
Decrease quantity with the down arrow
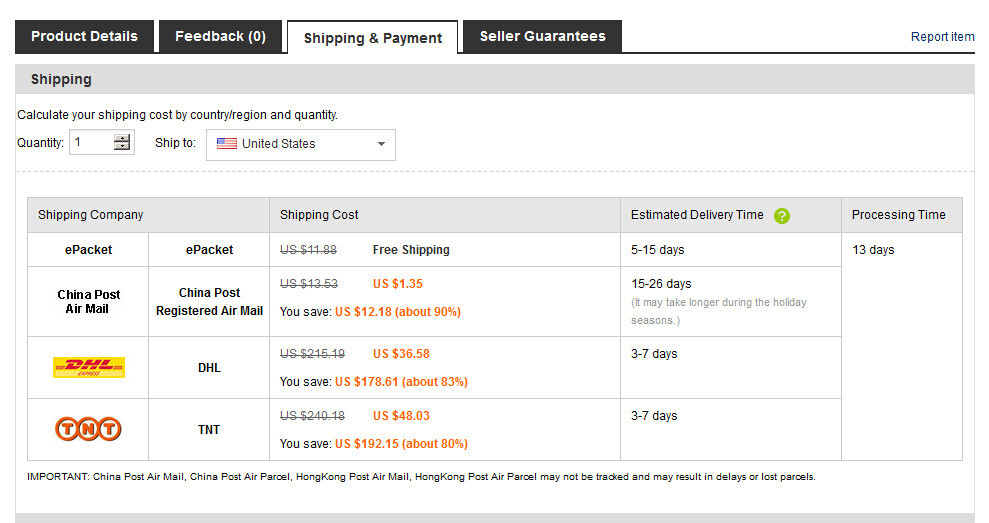coord(122,147)
